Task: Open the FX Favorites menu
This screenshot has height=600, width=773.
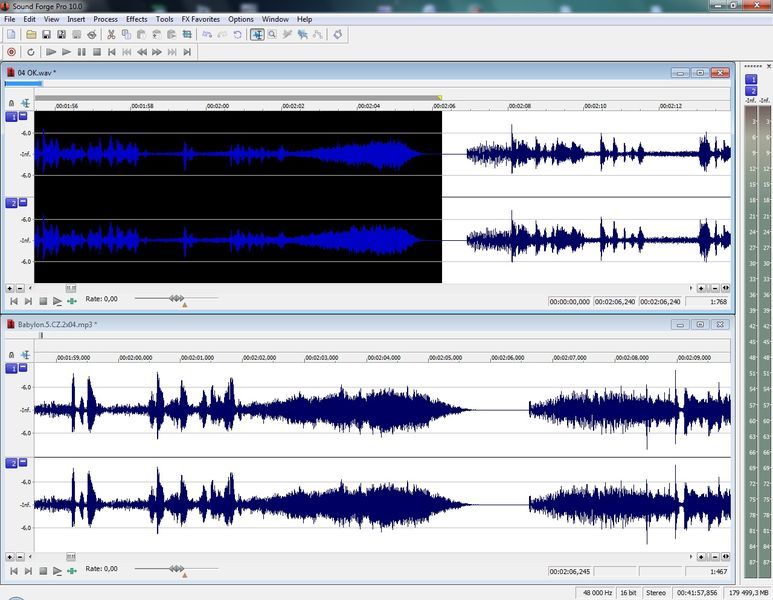Action: click(x=201, y=19)
